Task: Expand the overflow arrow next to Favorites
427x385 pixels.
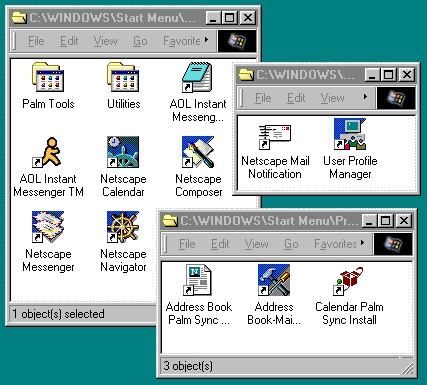Action: pos(362,243)
